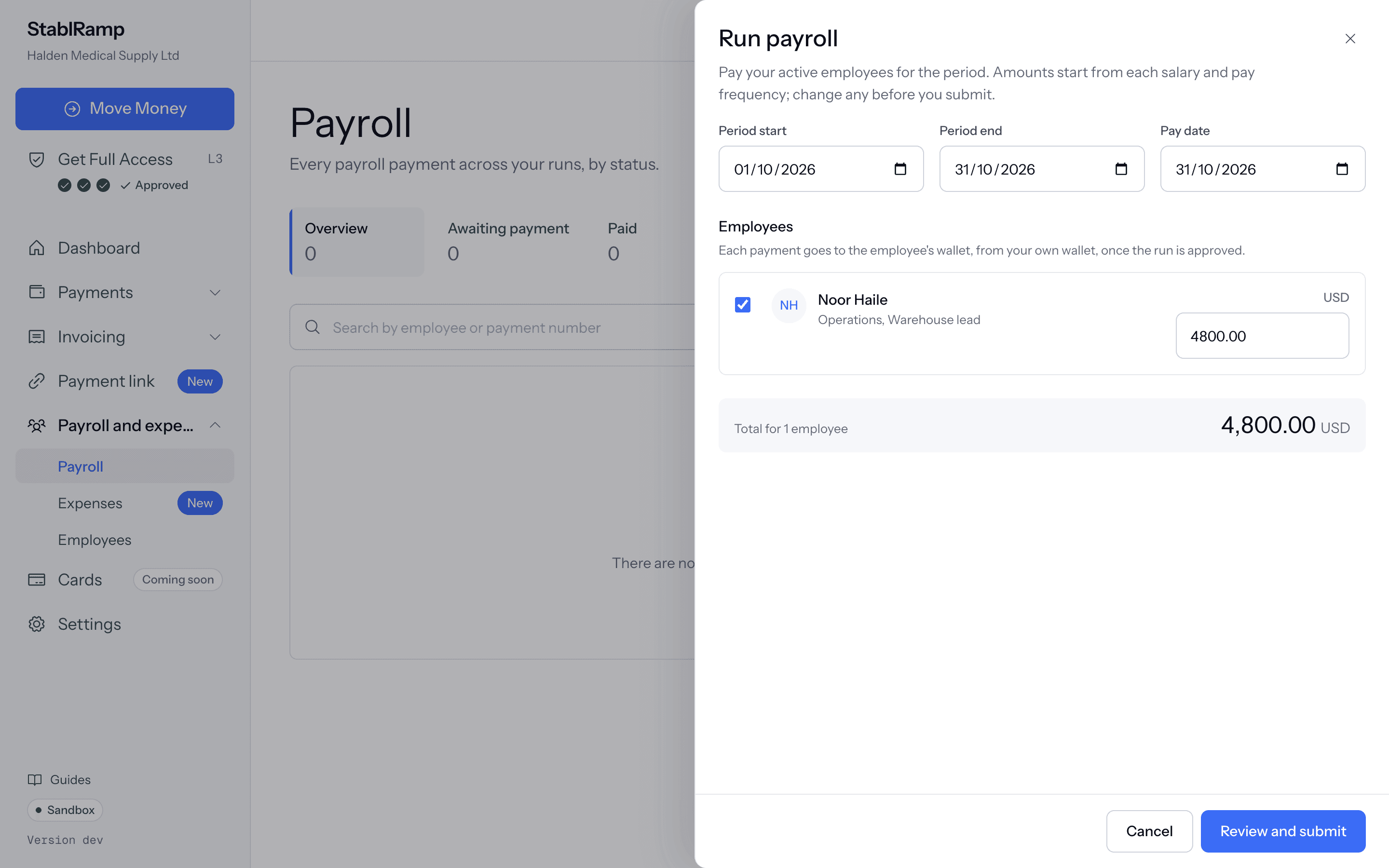Uncheck the Noor Haile employee checkbox
Viewport: 1389px width, 868px height.
pyautogui.click(x=743, y=304)
